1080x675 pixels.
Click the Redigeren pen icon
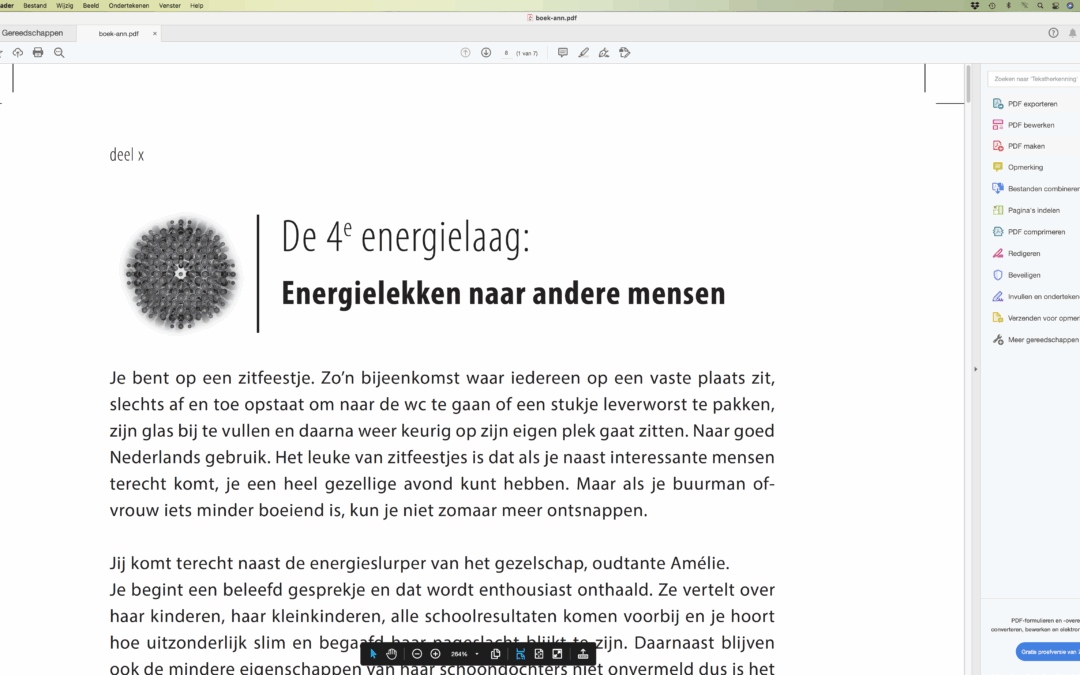(997, 253)
